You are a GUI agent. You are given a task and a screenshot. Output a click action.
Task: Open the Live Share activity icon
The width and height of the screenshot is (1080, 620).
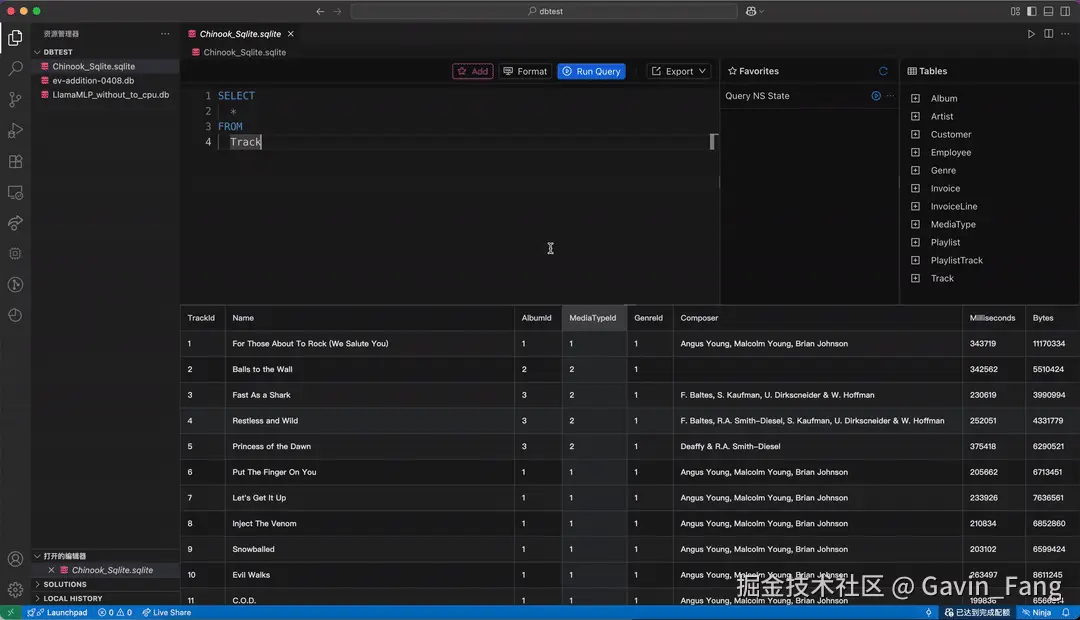point(15,223)
